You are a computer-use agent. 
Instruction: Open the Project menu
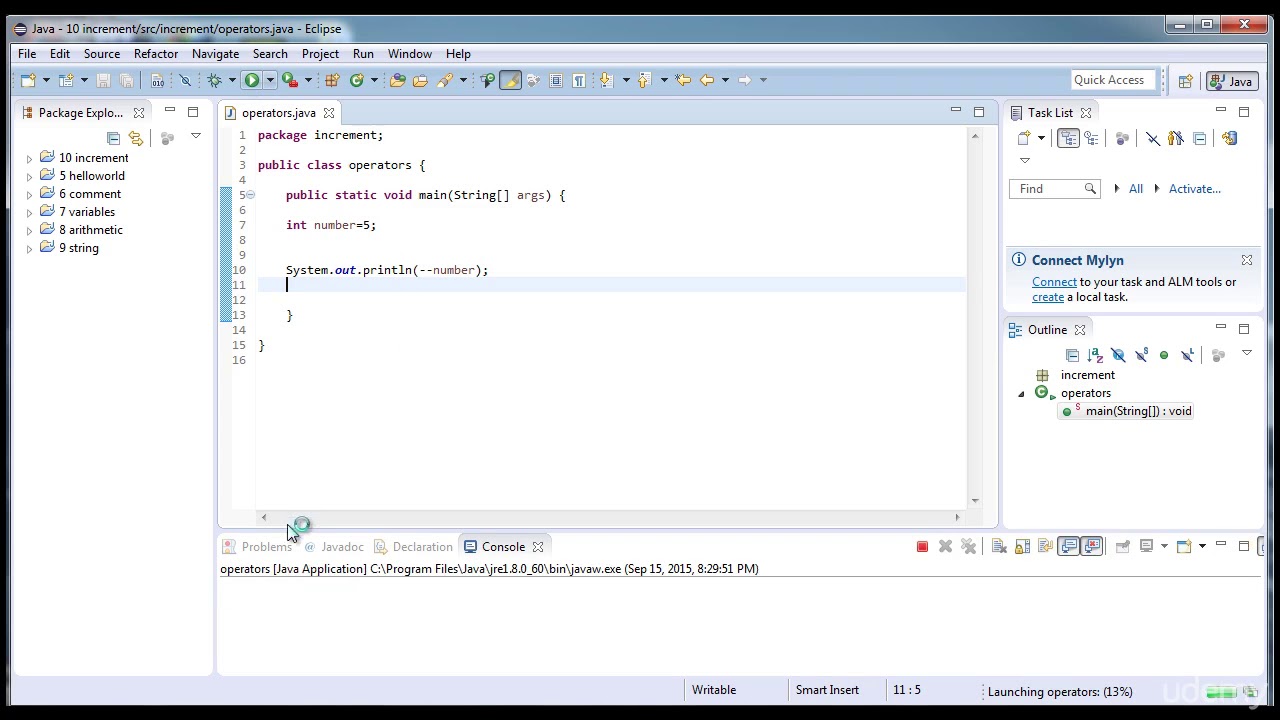click(320, 54)
